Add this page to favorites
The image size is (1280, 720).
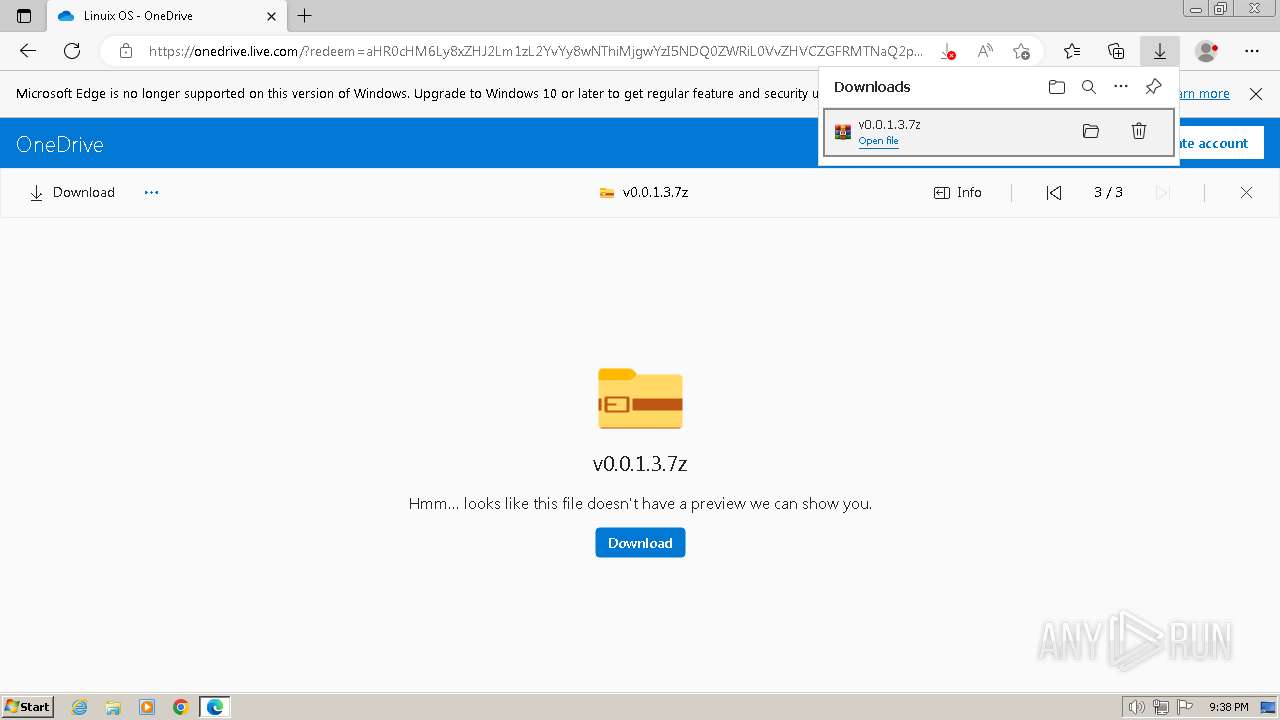(1021, 51)
